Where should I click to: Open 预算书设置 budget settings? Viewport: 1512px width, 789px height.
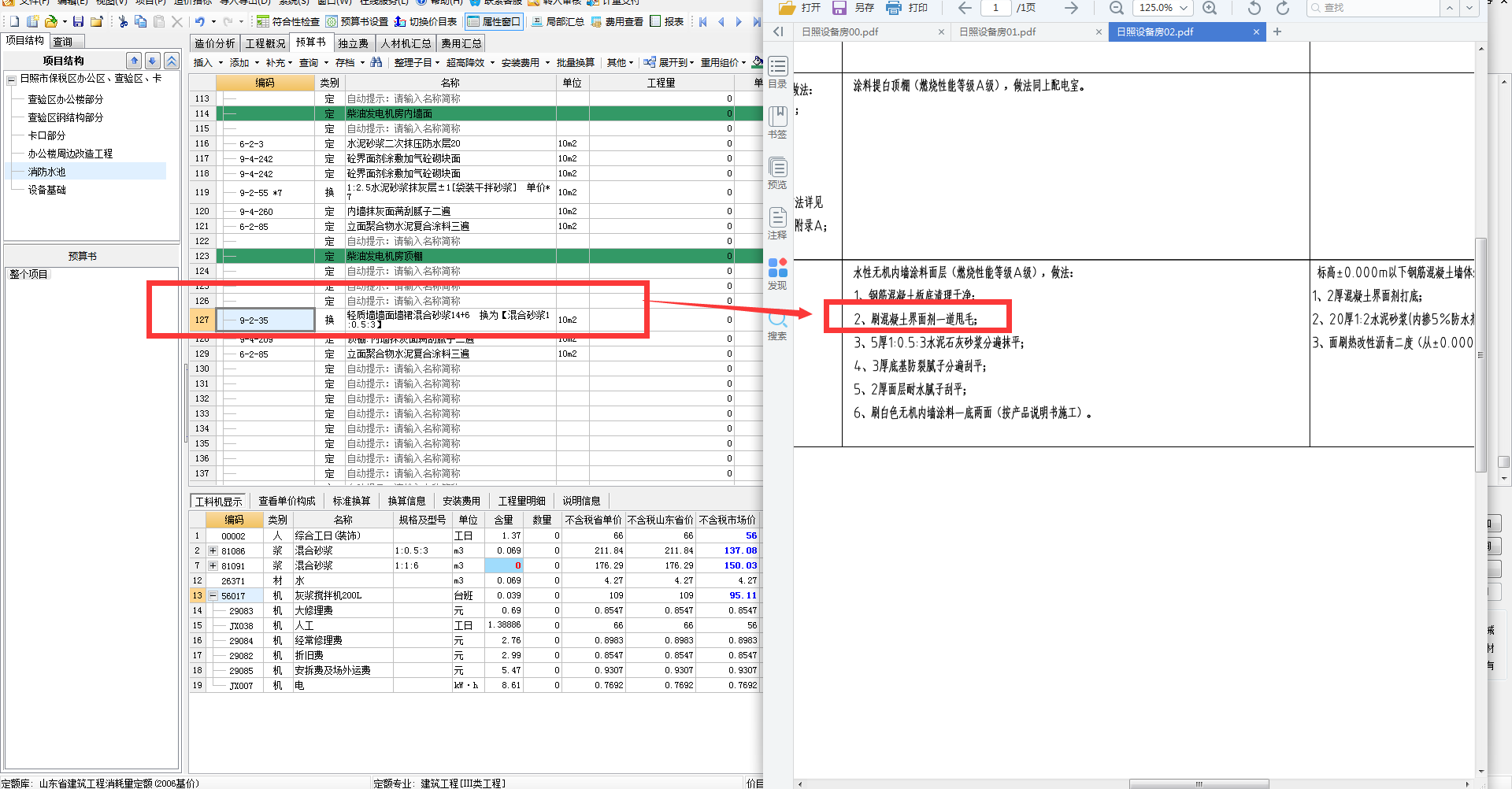[x=357, y=22]
